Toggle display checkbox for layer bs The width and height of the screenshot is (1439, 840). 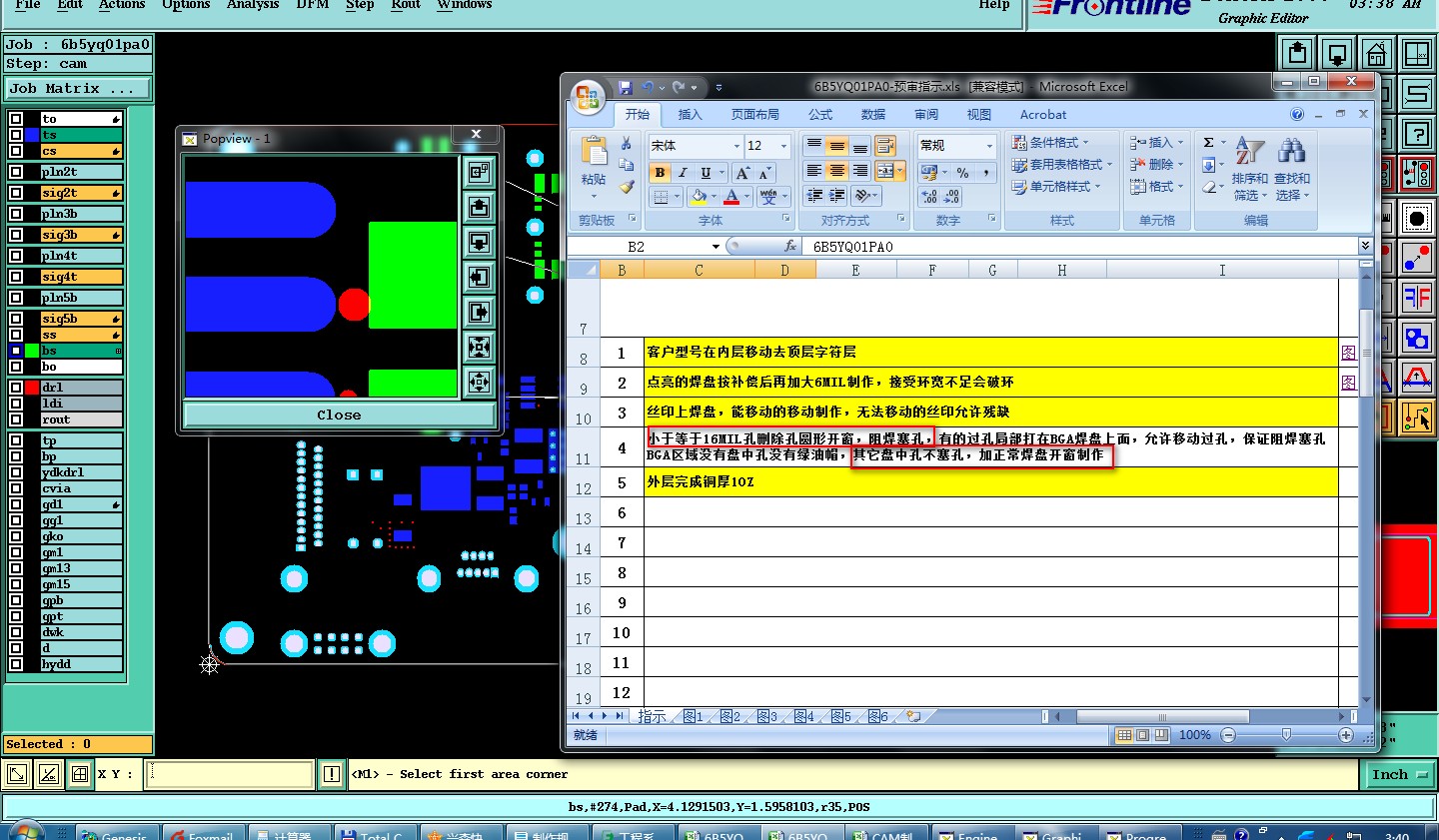tap(16, 351)
